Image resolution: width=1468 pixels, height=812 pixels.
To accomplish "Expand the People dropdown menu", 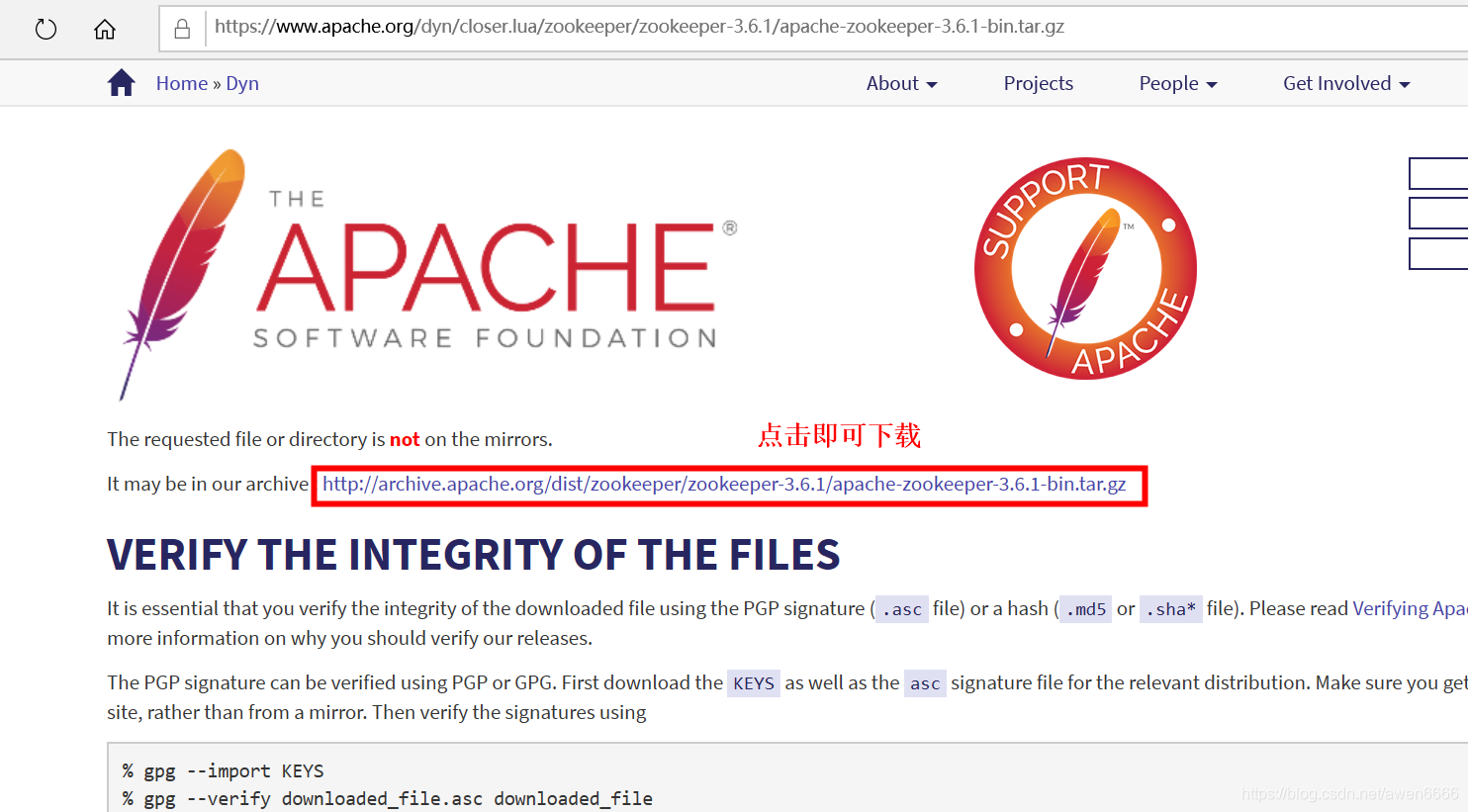I will [x=1177, y=83].
